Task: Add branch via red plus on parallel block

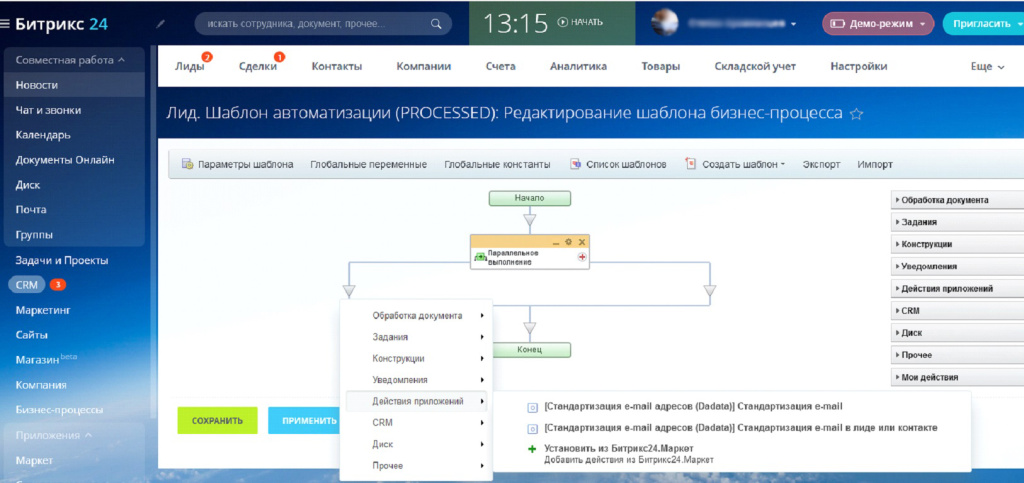Action: [x=581, y=258]
